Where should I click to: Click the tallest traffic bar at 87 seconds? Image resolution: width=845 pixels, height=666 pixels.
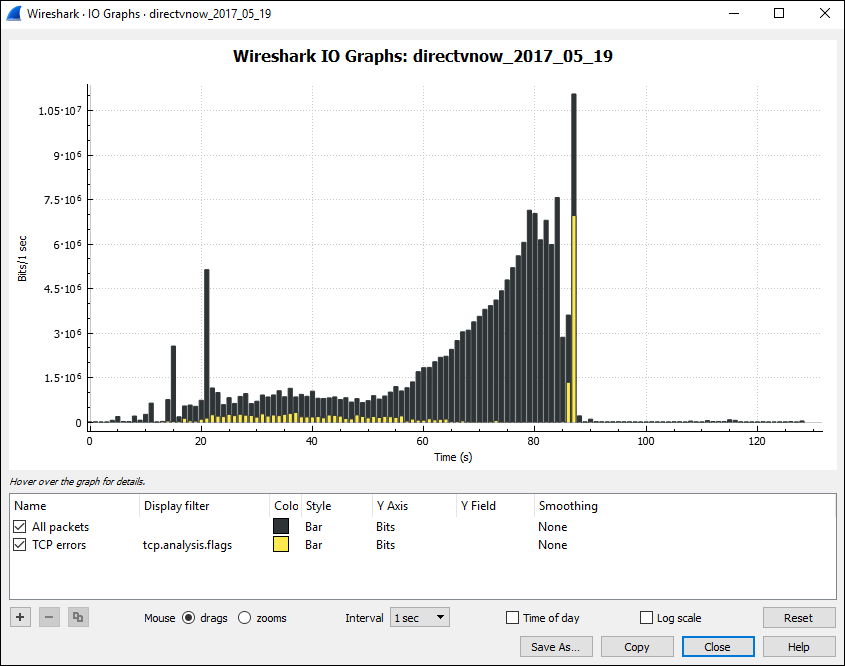click(574, 258)
